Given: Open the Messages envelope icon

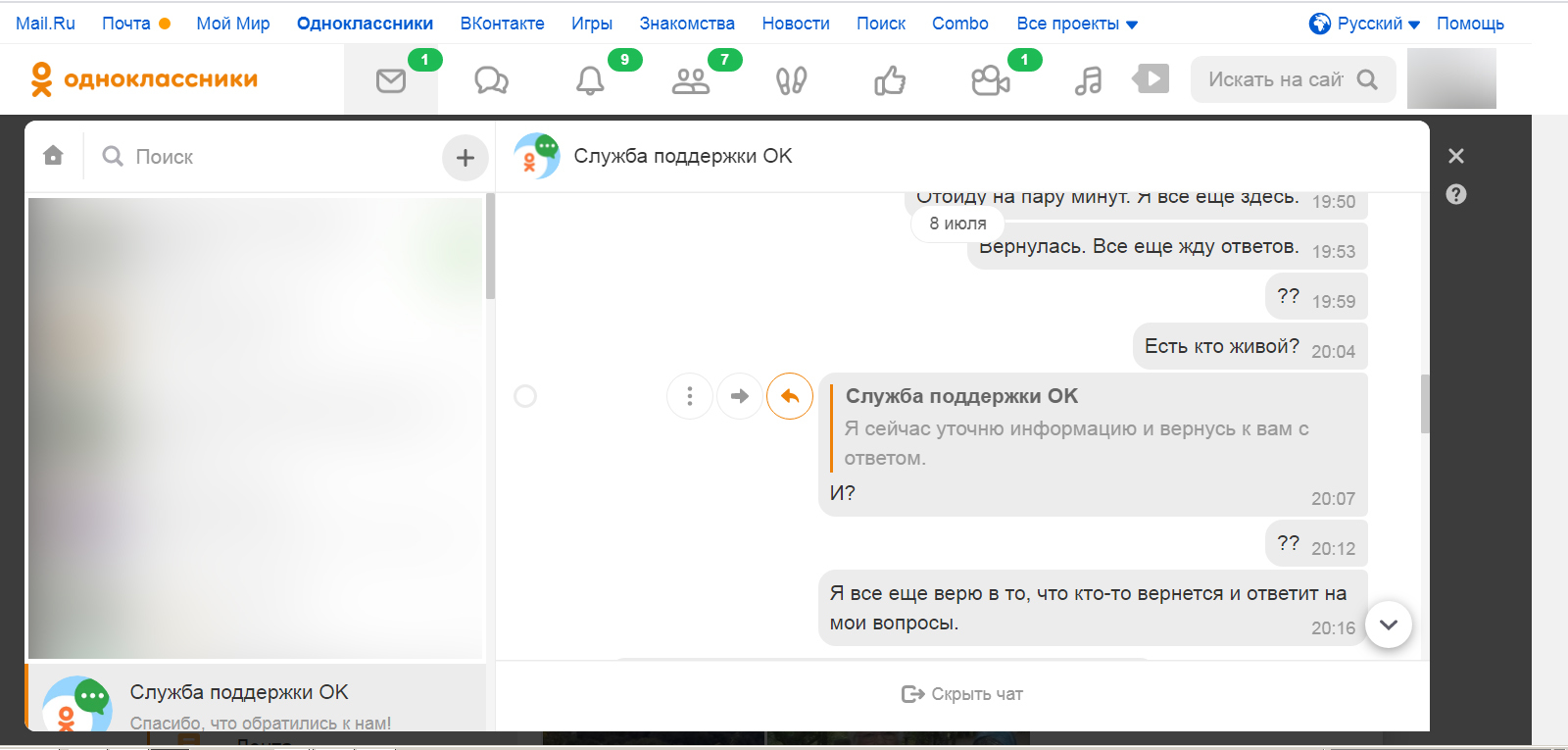Looking at the screenshot, I should point(391,80).
